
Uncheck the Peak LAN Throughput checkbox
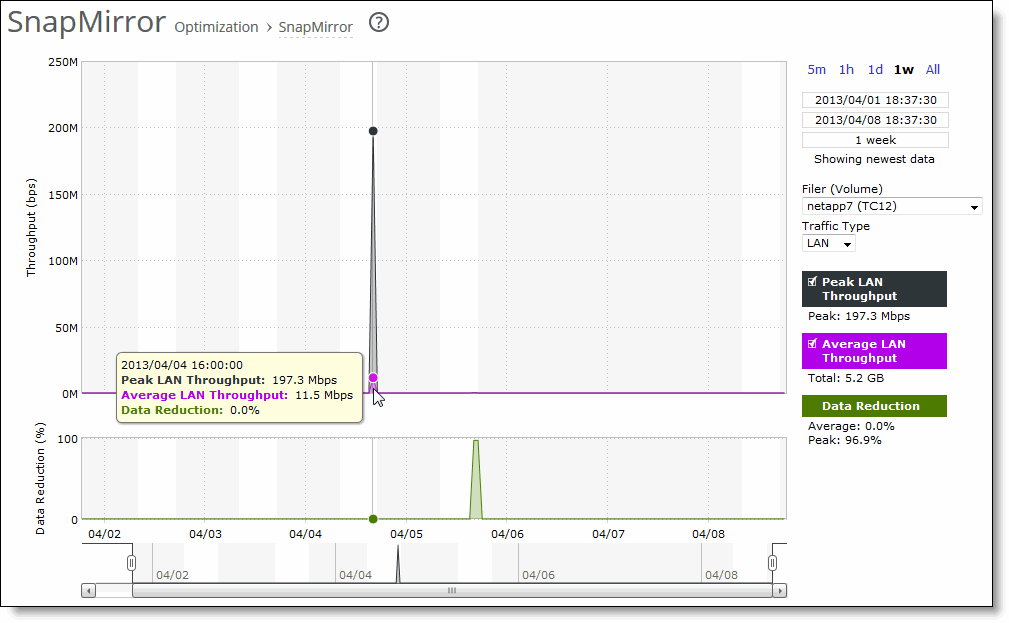813,281
